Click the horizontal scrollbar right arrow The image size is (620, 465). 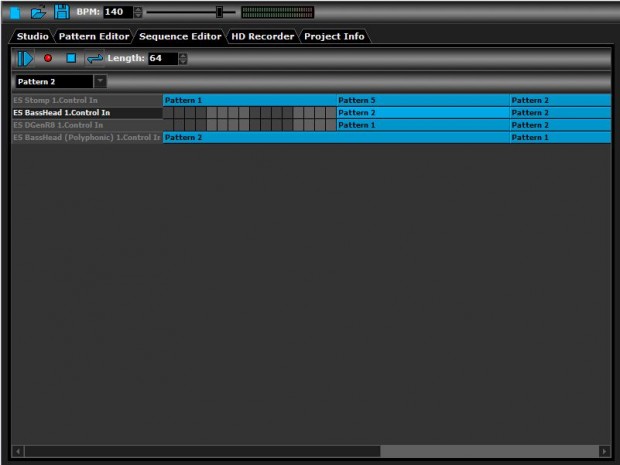click(604, 451)
